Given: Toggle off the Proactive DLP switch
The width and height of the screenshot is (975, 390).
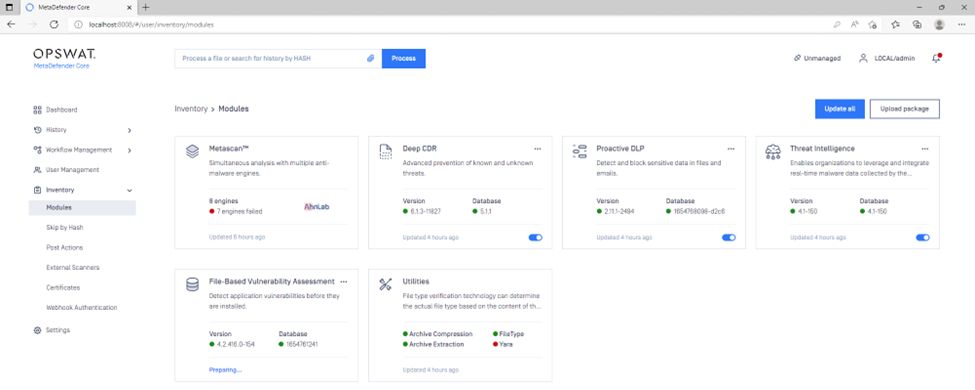Looking at the screenshot, I should [729, 237].
